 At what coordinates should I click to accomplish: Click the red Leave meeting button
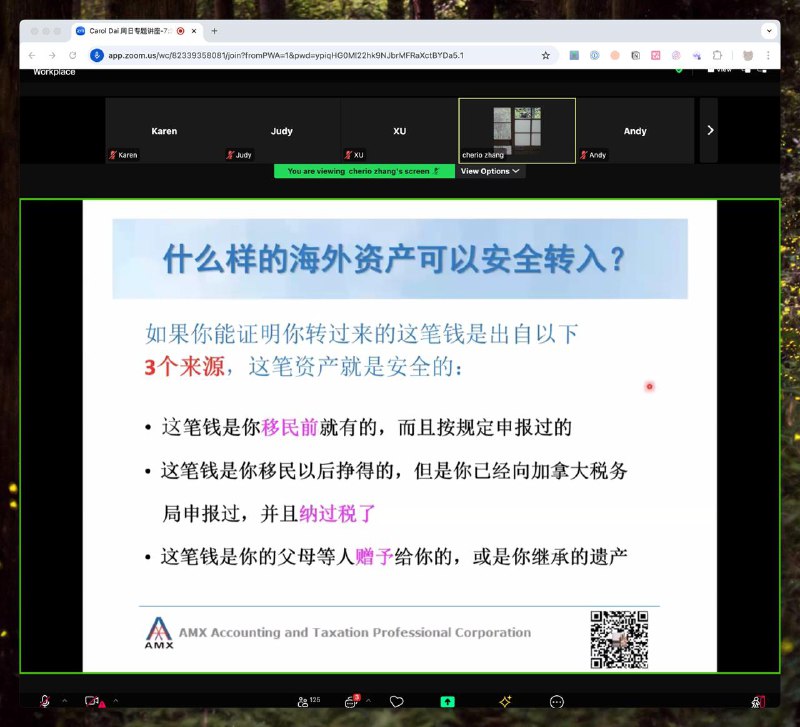[x=757, y=701]
